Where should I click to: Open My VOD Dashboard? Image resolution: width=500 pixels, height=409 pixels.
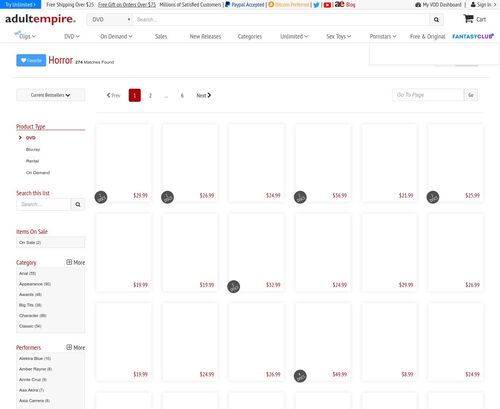(x=438, y=5)
